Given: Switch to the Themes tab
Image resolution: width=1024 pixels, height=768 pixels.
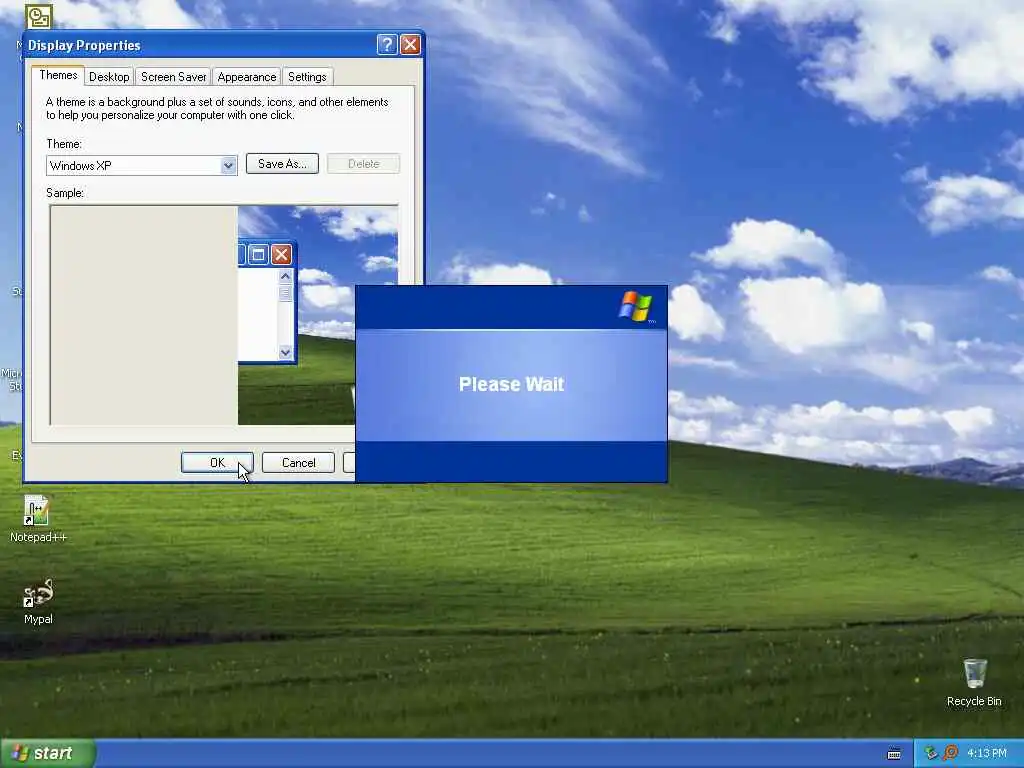Looking at the screenshot, I should click(x=58, y=75).
